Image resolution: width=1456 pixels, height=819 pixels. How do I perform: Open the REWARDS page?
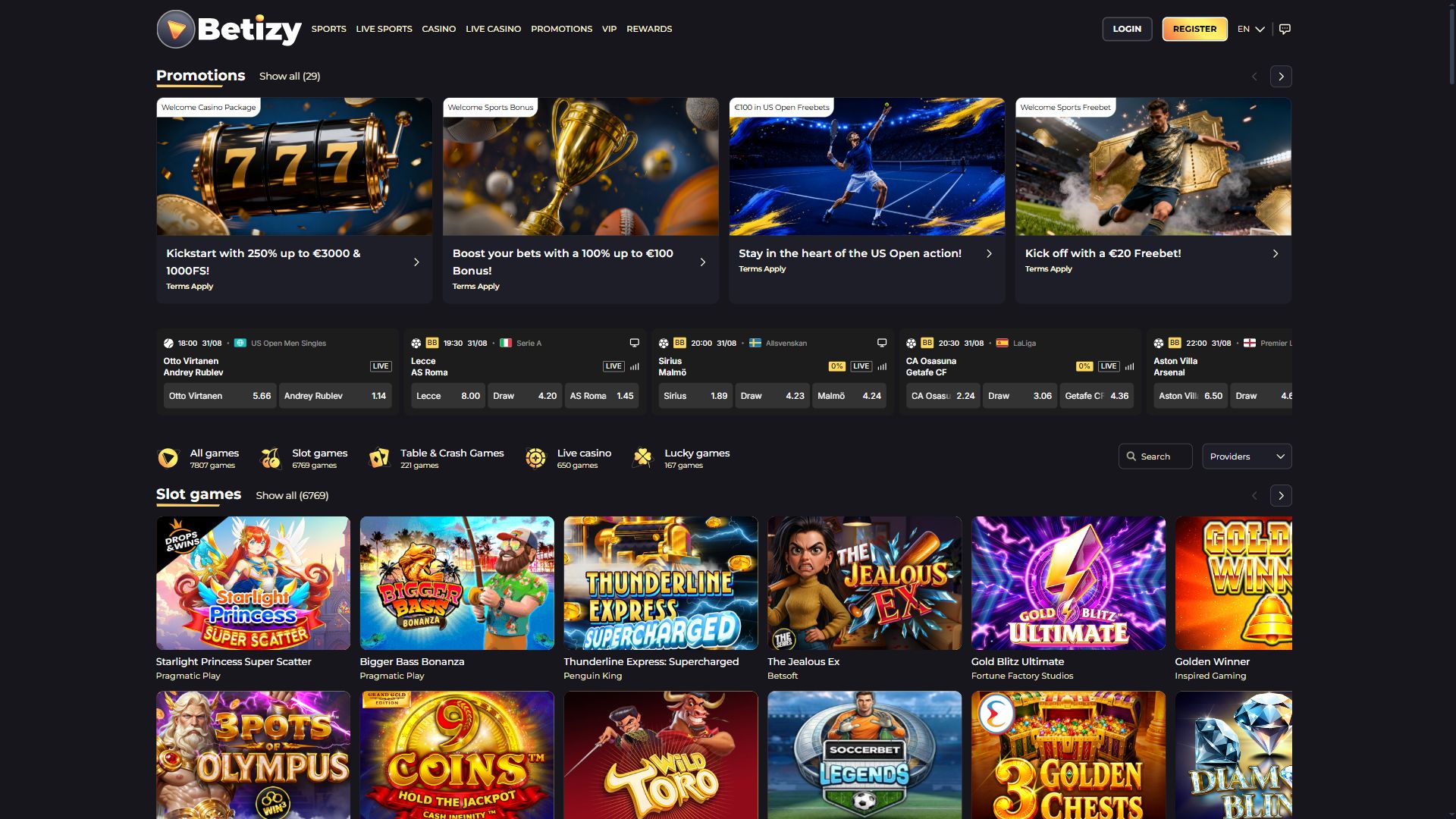point(649,29)
